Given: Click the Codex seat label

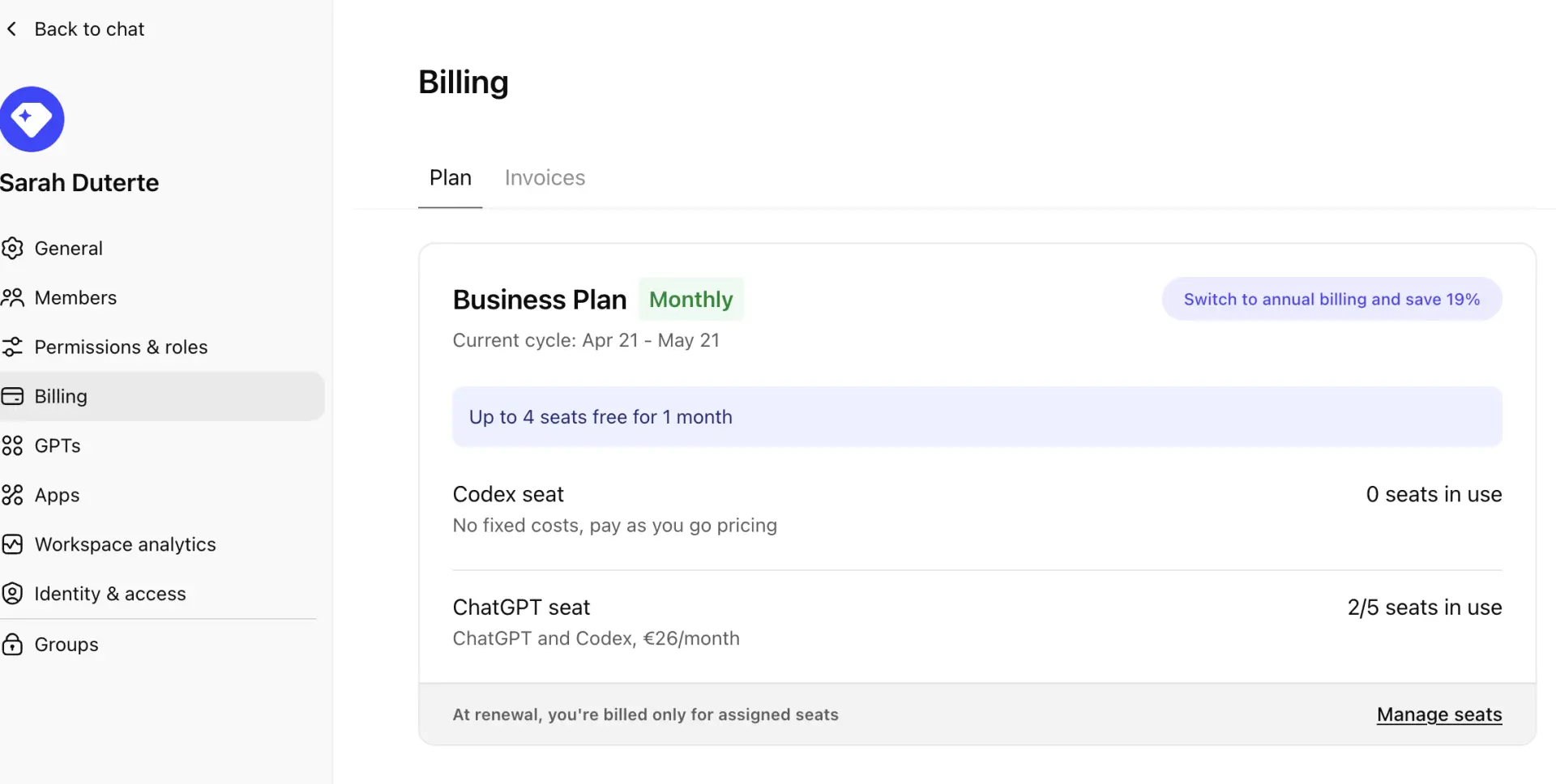Looking at the screenshot, I should click(508, 494).
